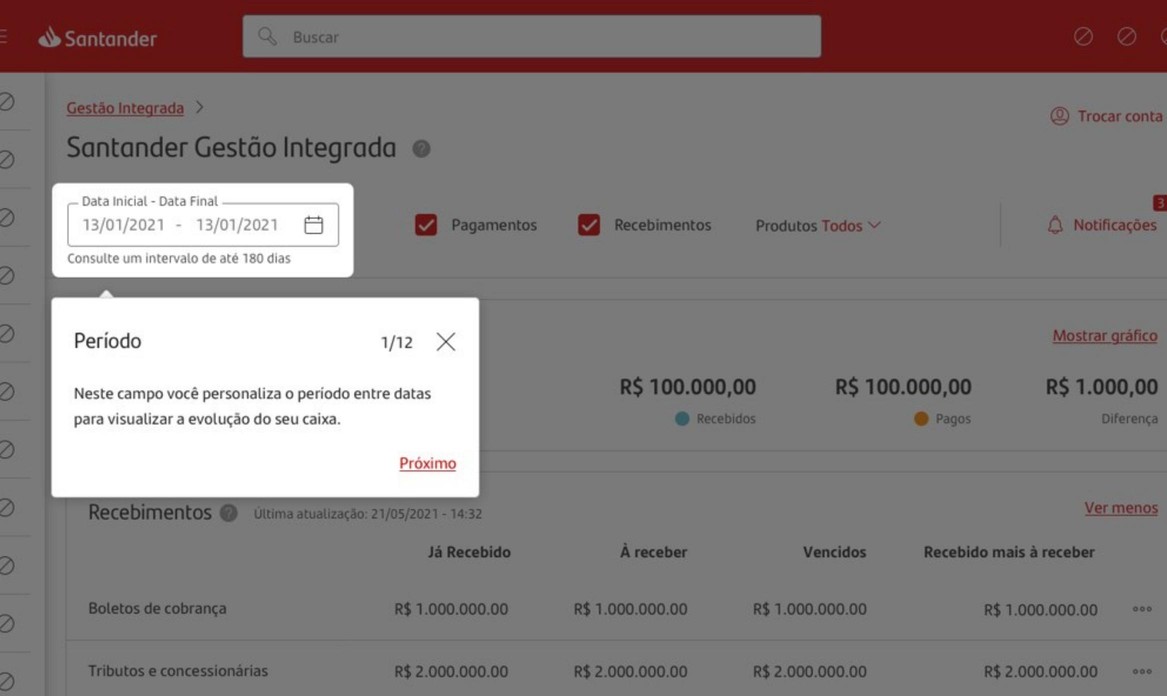This screenshot has height=696, width=1167.
Task: Click the Trocar conta user icon
Action: (1059, 116)
